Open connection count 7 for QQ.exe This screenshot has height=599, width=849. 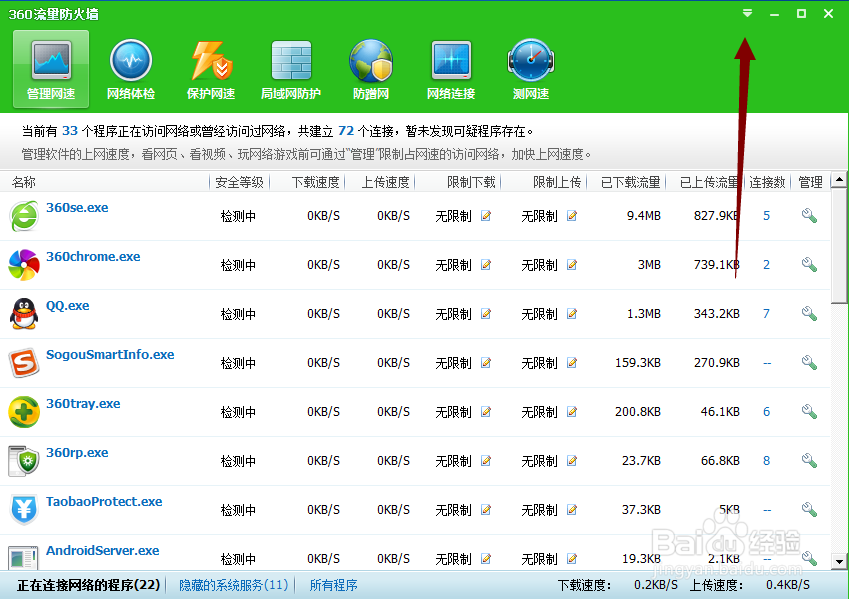click(x=766, y=314)
